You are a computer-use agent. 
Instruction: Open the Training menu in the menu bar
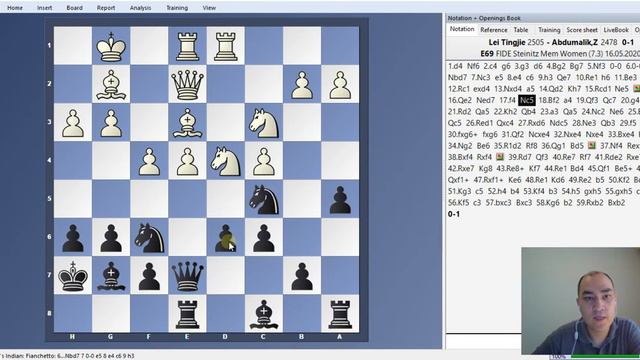177,8
